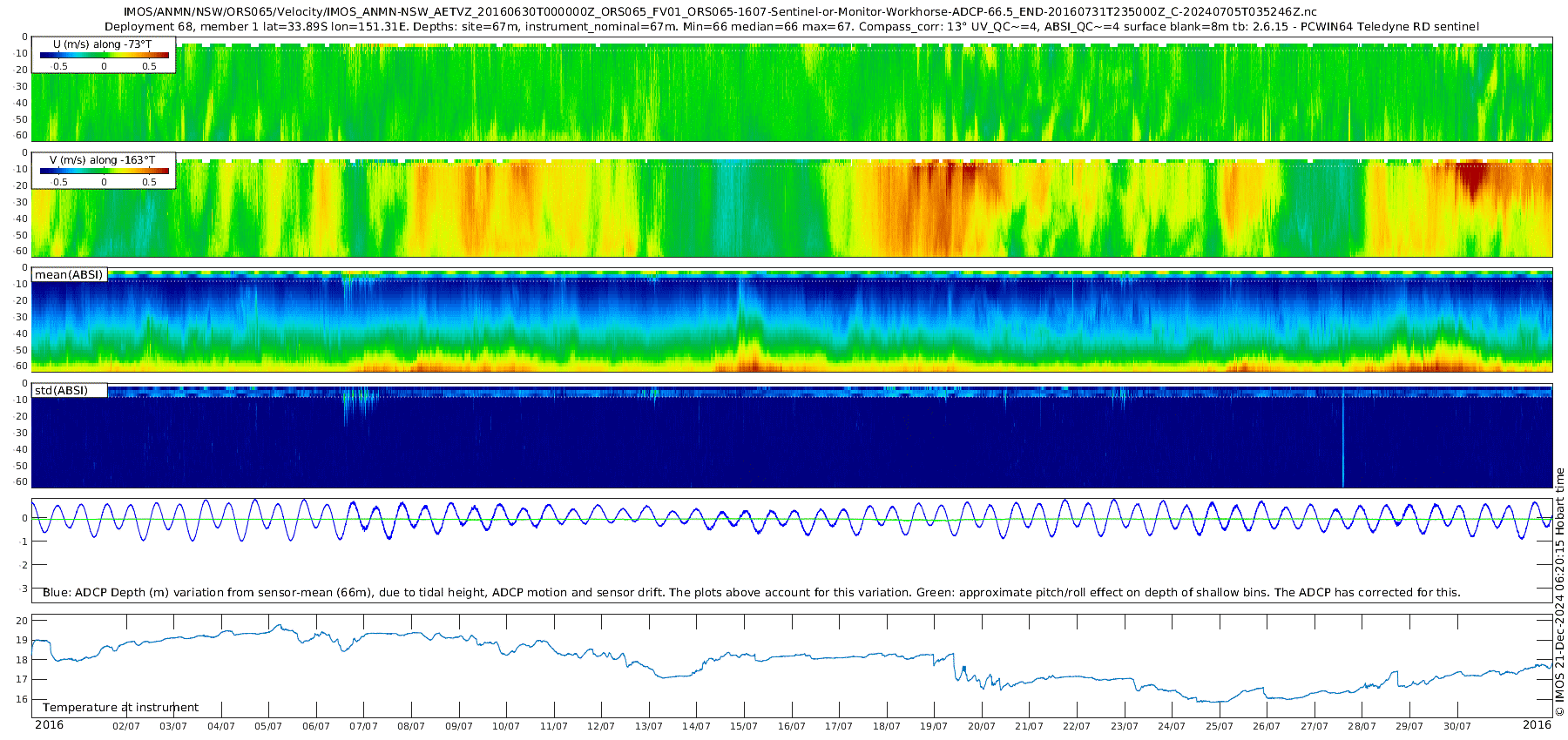This screenshot has height=740, width=1568.
Task: Click the 02/07 date tick label
Action: pos(126,726)
